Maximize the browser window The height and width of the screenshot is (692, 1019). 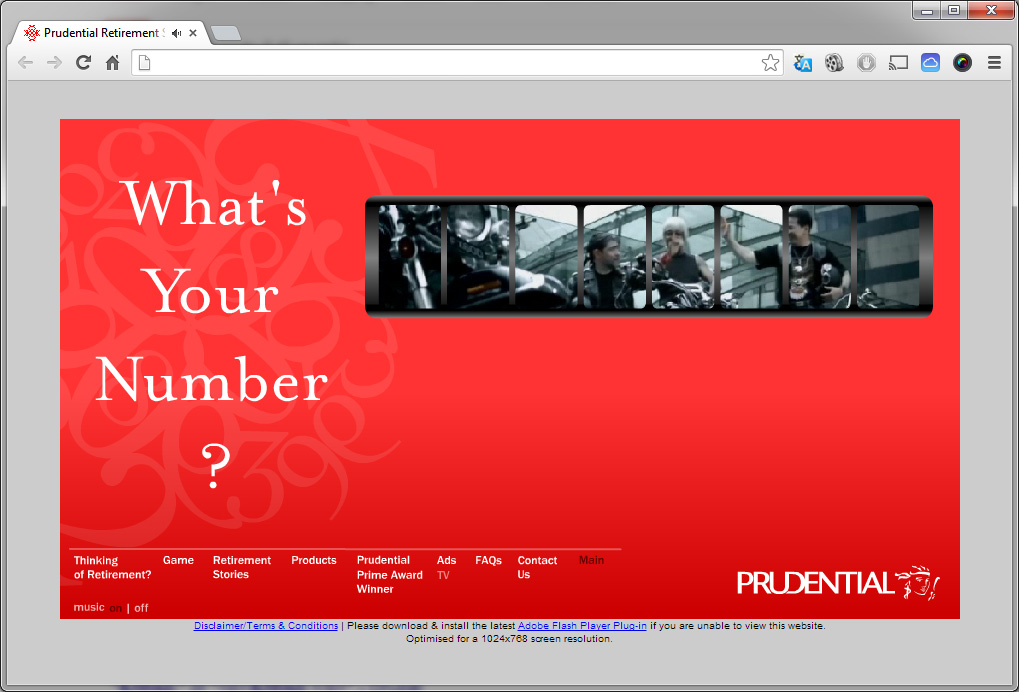click(x=954, y=10)
